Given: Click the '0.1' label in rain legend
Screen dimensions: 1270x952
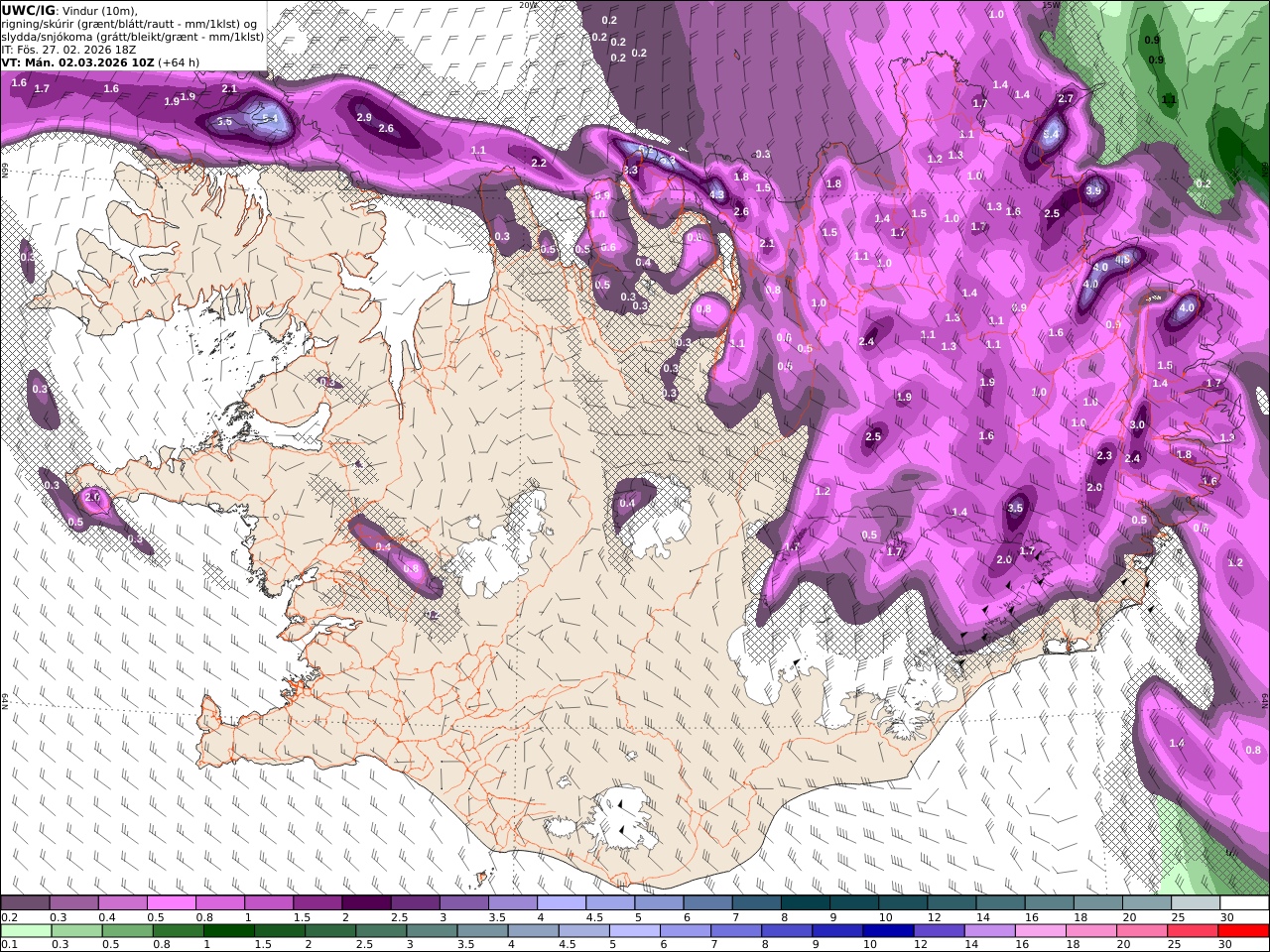Looking at the screenshot, I should coord(10,944).
